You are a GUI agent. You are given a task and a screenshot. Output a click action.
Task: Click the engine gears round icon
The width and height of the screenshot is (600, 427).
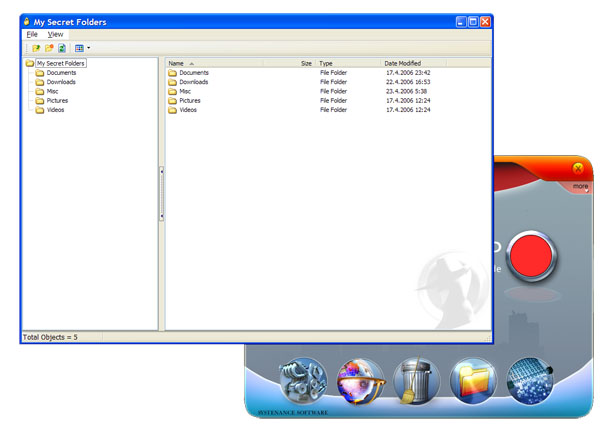303,380
